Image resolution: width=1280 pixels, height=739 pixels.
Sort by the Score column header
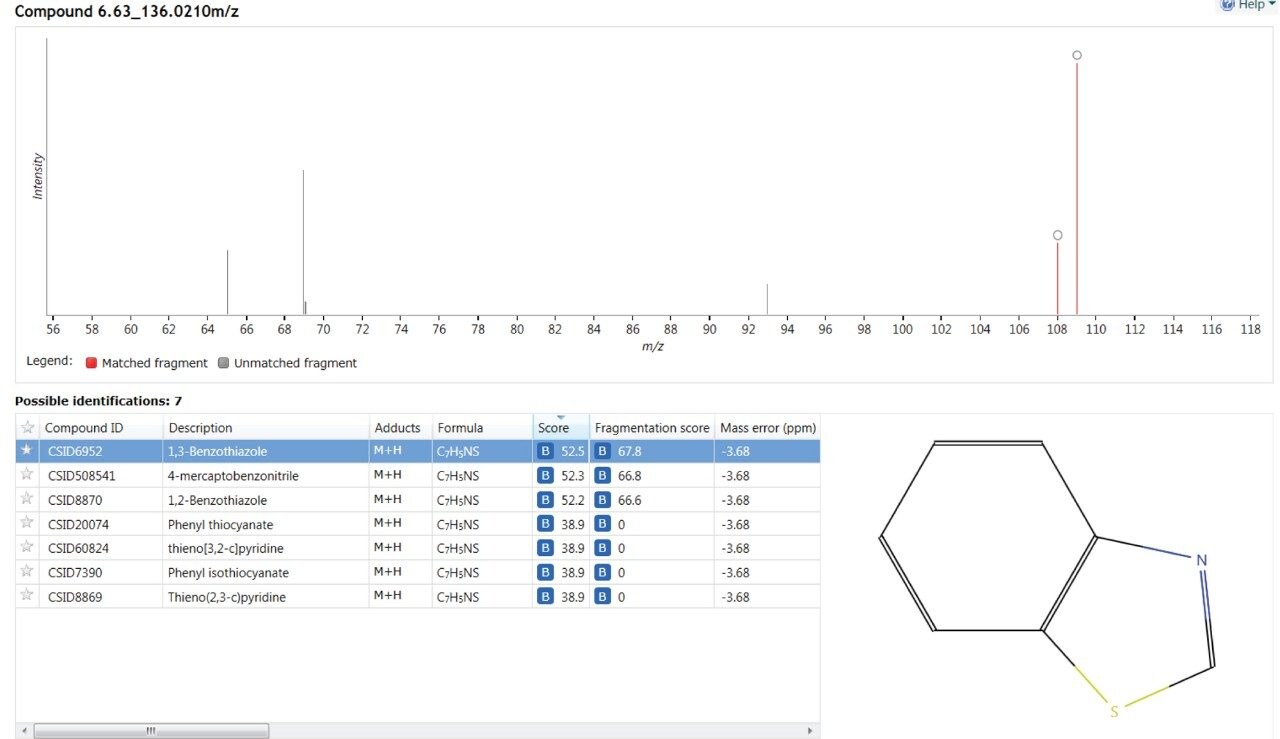[x=554, y=428]
